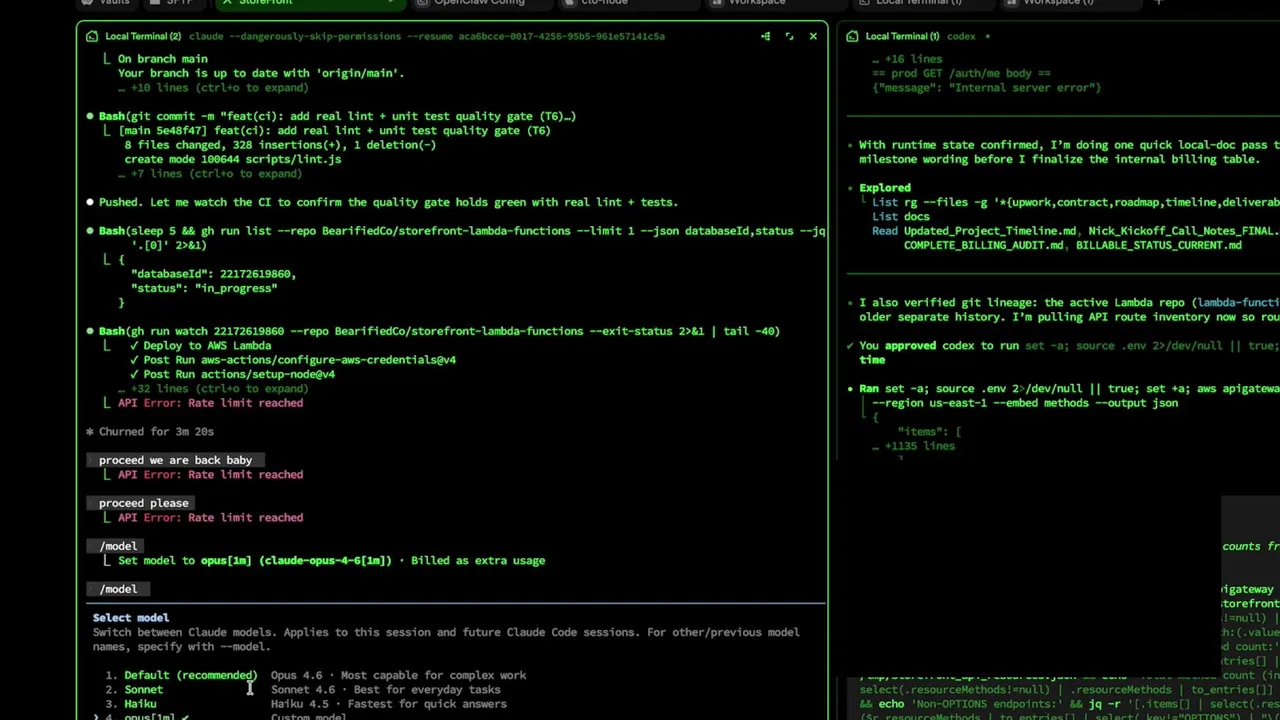
Task: Click '"status": "in_progress"' output line
Action: [203, 288]
